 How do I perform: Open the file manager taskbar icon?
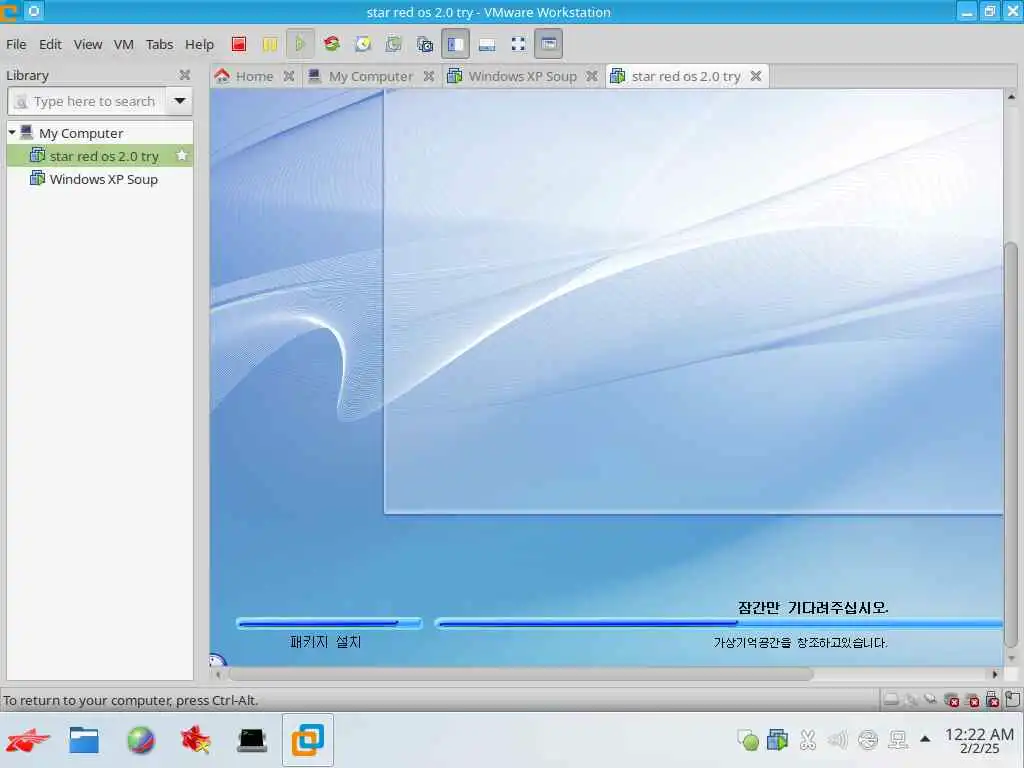point(84,740)
